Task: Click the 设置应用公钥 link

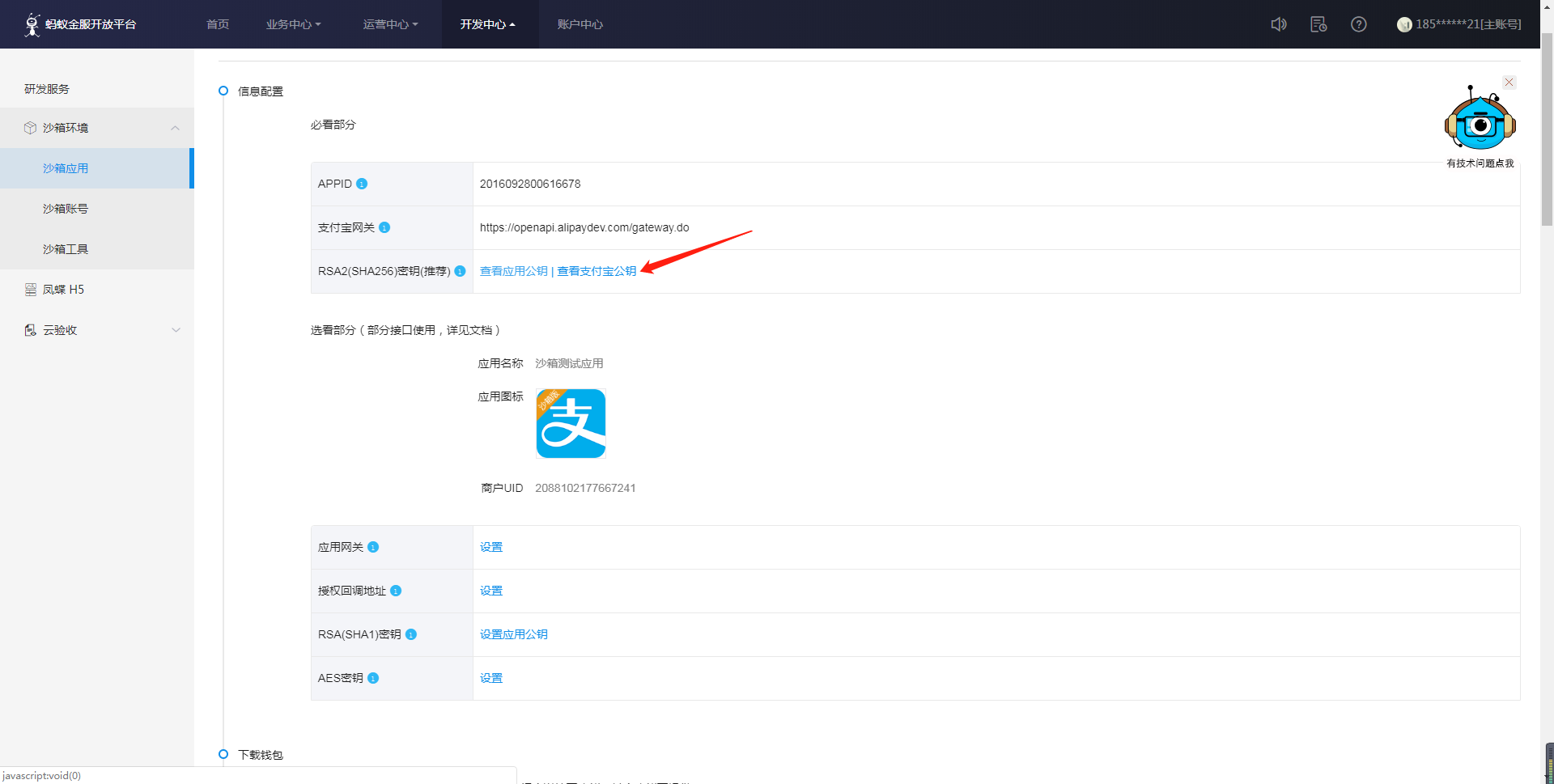Action: point(514,634)
